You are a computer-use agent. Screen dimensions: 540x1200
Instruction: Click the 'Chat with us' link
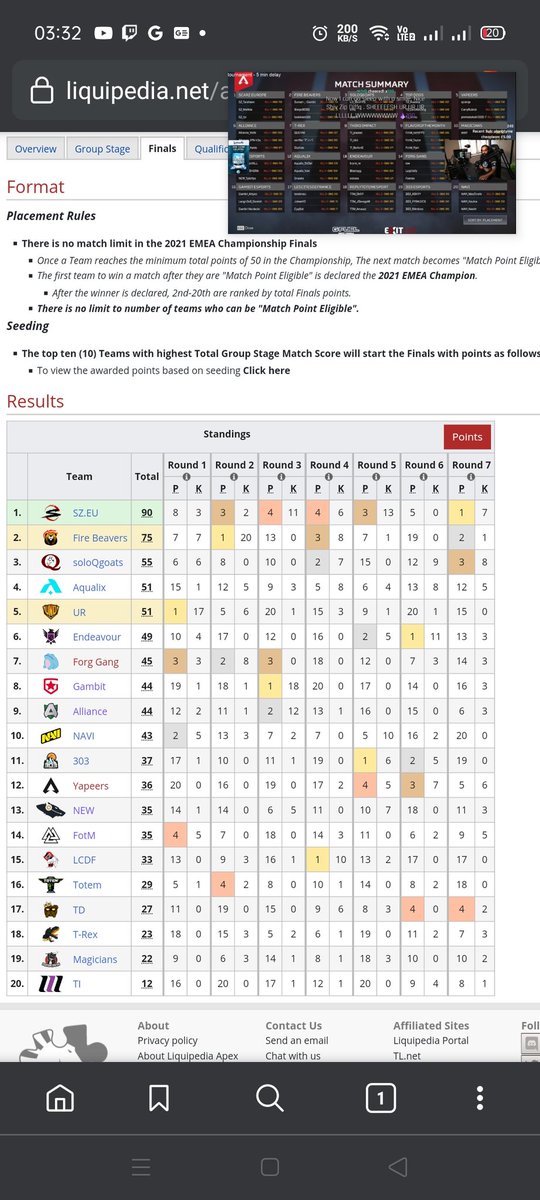pyautogui.click(x=293, y=1055)
